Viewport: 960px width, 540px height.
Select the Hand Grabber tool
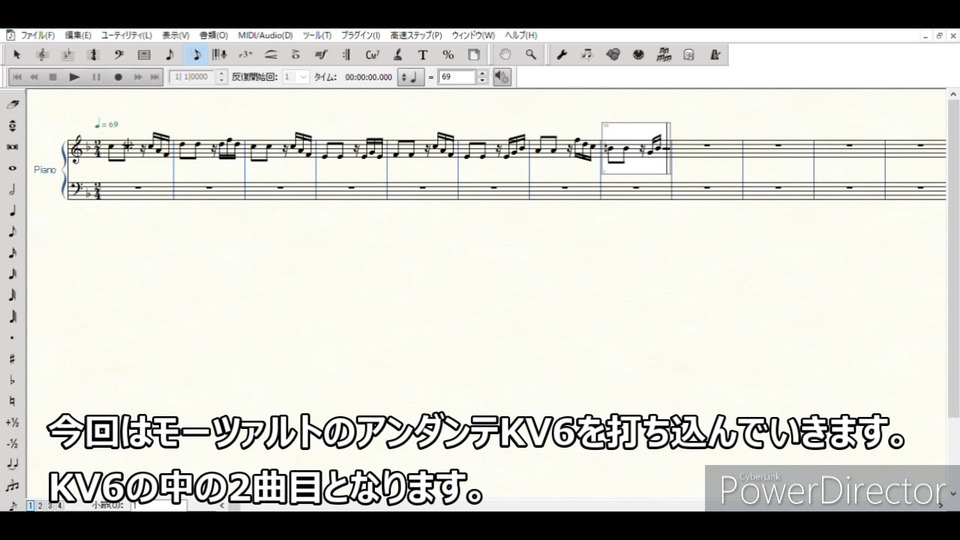505,55
